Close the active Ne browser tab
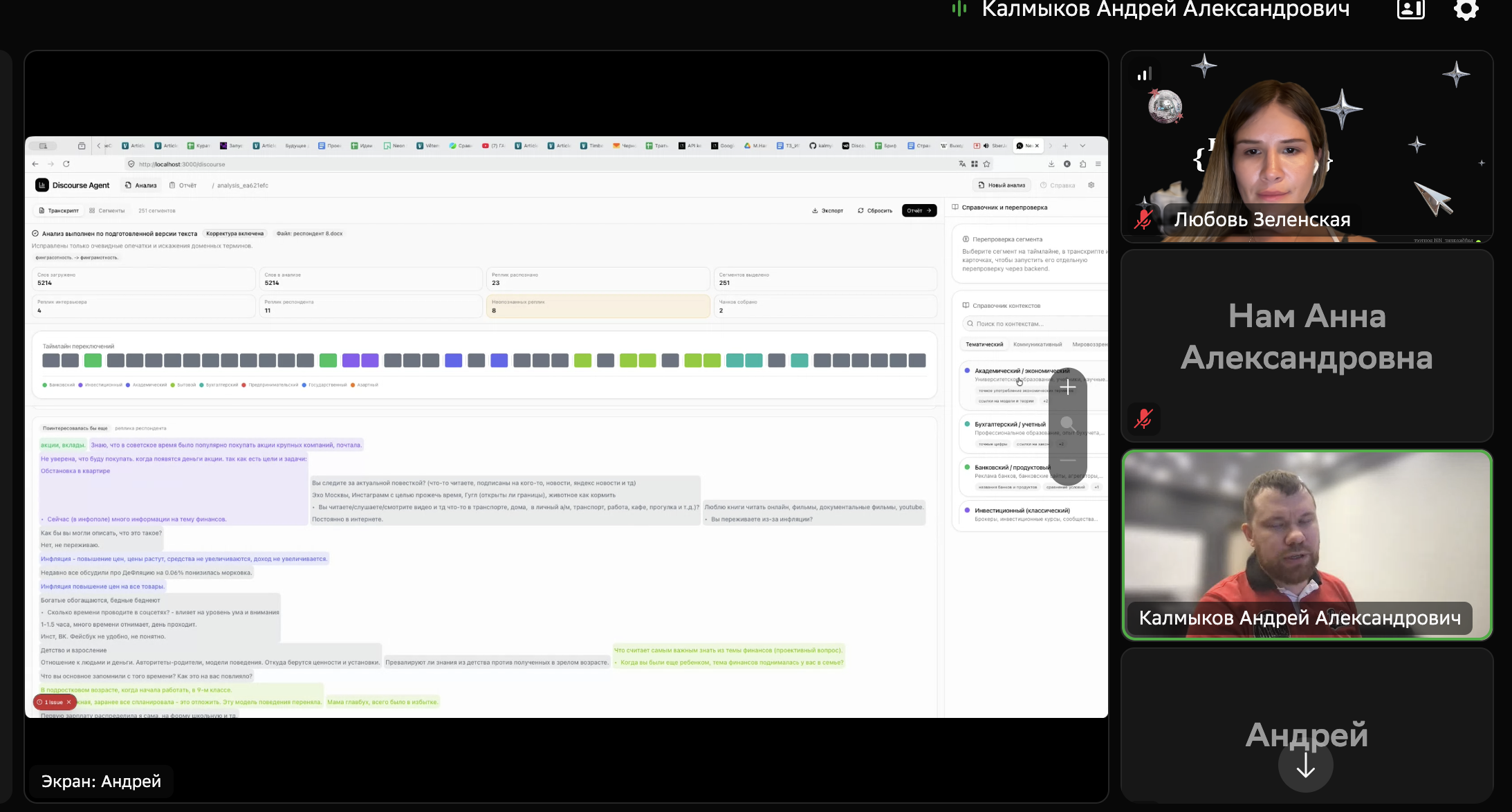 1037,146
